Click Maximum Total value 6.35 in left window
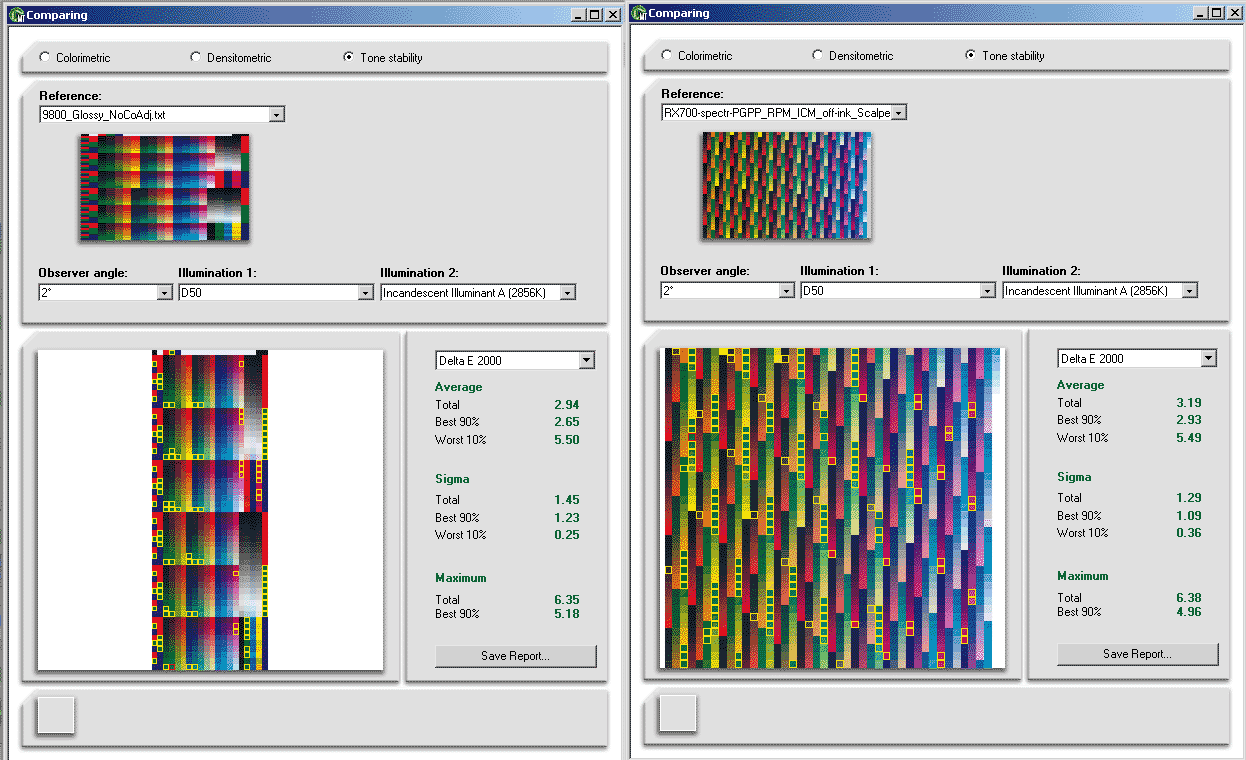 567,600
